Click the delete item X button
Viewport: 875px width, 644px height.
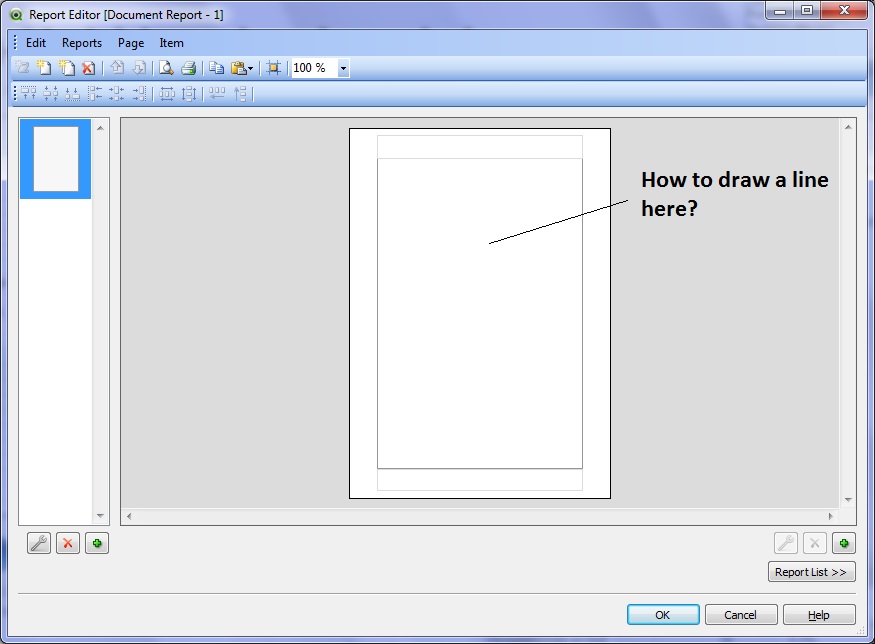(815, 543)
